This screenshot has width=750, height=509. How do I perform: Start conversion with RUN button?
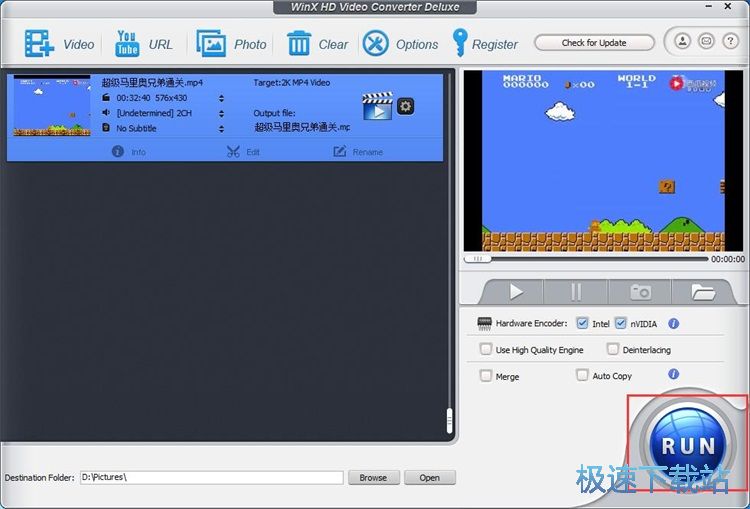point(687,445)
